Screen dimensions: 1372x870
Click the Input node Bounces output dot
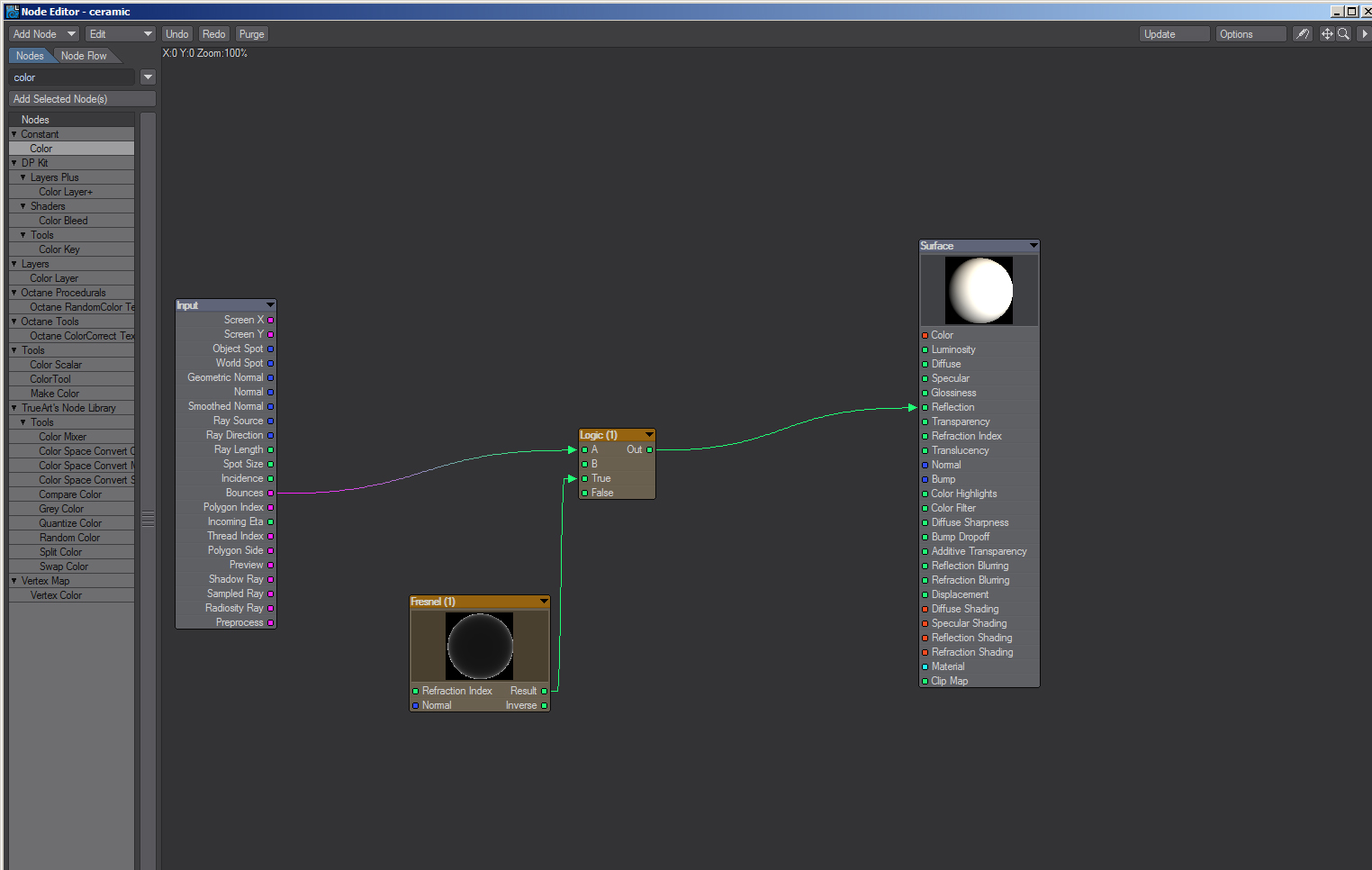click(x=270, y=493)
